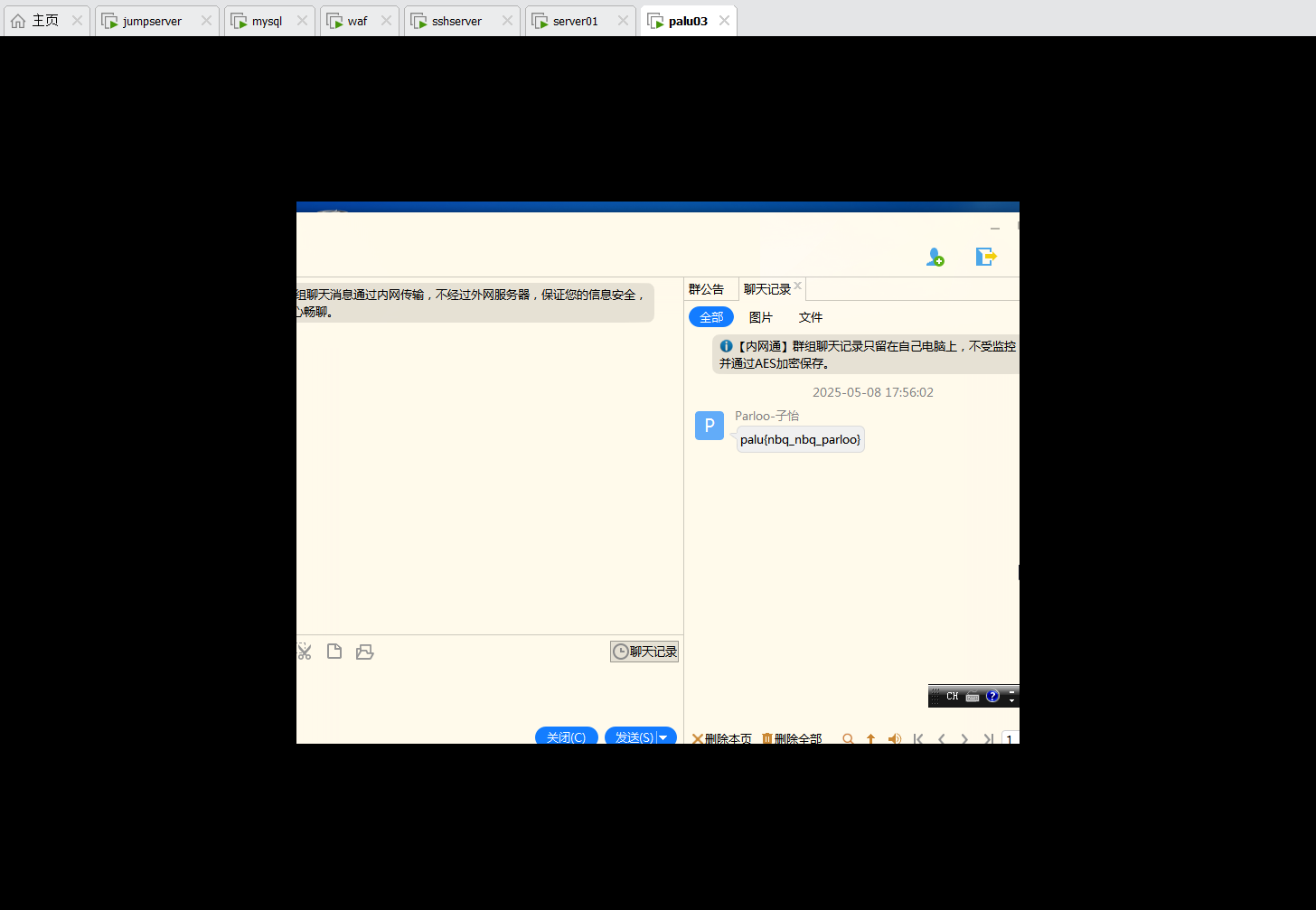Click the page number input box

(1010, 738)
